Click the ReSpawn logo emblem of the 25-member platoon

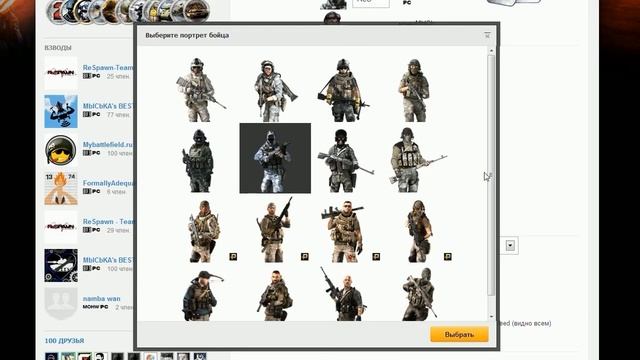tap(61, 73)
